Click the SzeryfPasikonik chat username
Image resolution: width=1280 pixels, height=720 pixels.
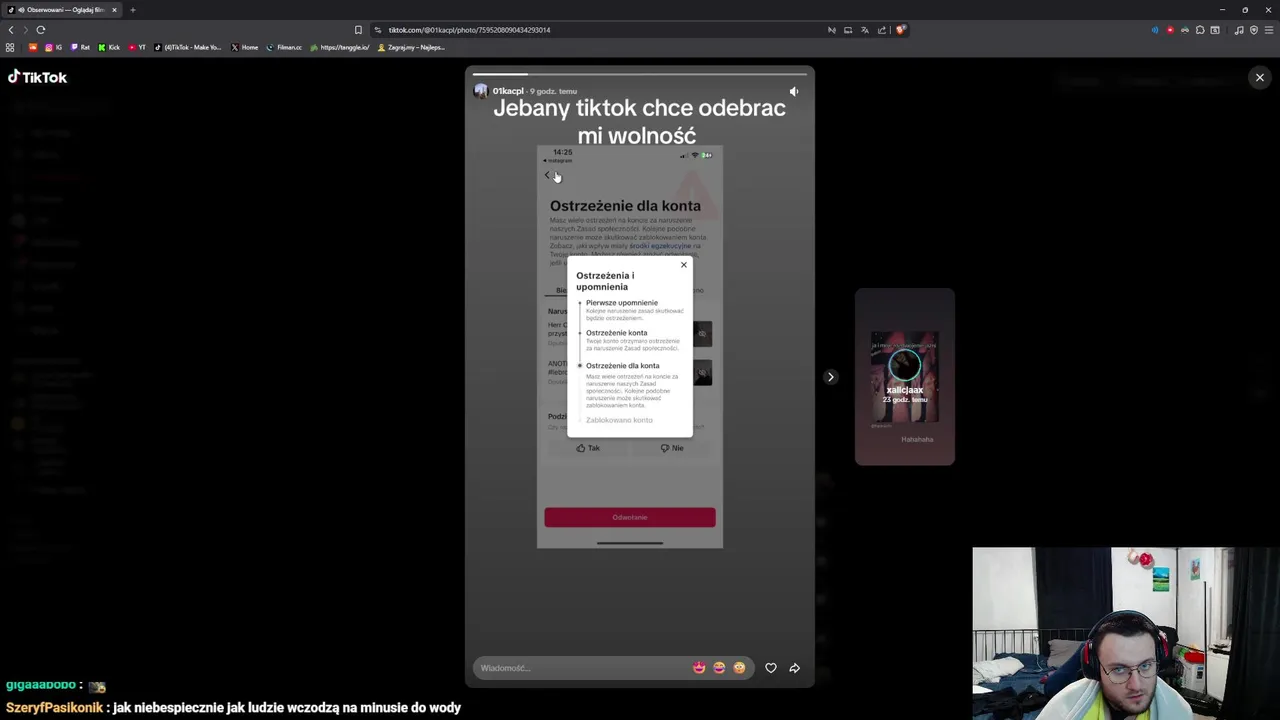pos(54,707)
